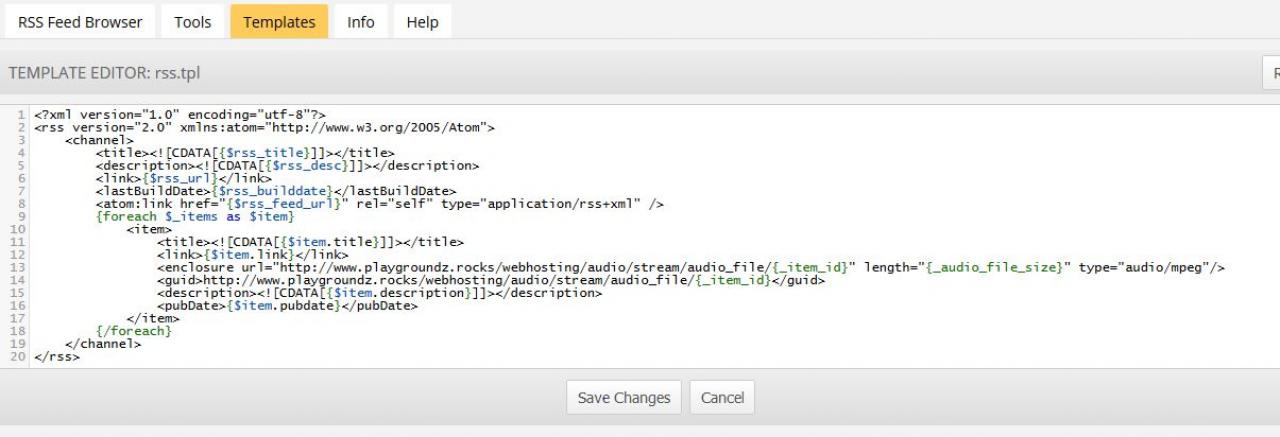Place cursor on the xml version declaration line

[x=180, y=115]
